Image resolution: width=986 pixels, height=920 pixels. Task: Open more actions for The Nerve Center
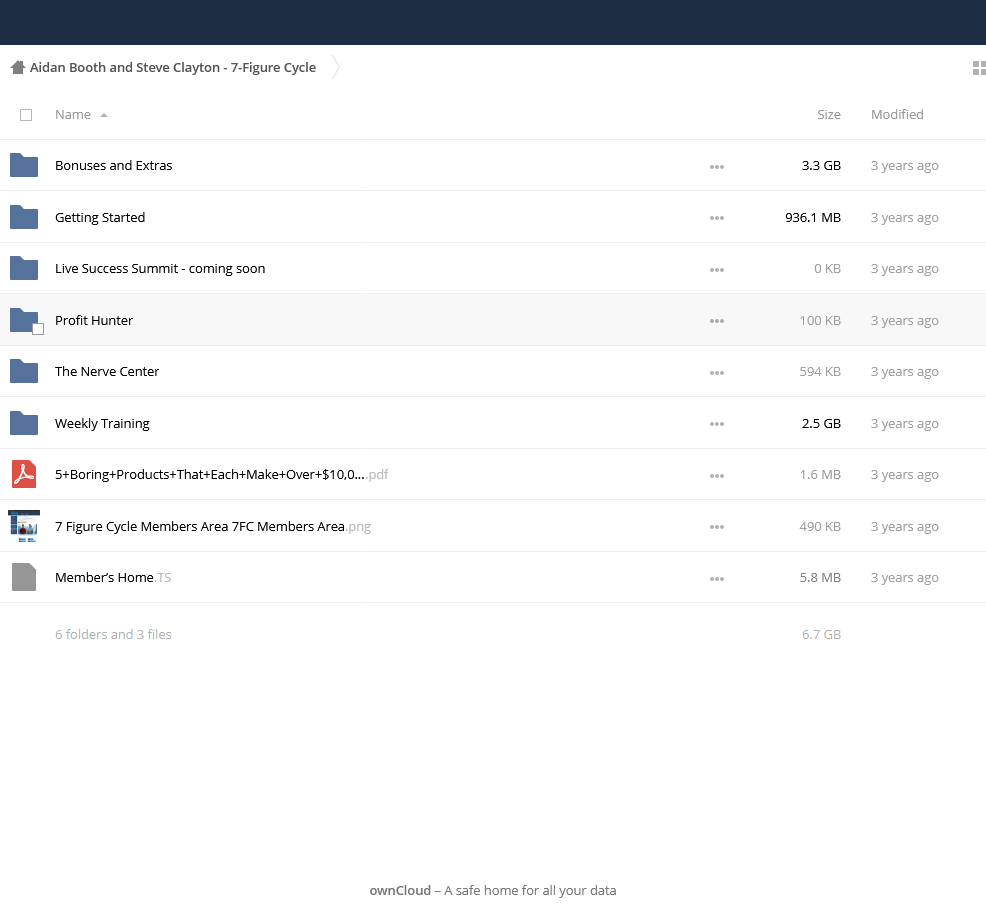(717, 373)
